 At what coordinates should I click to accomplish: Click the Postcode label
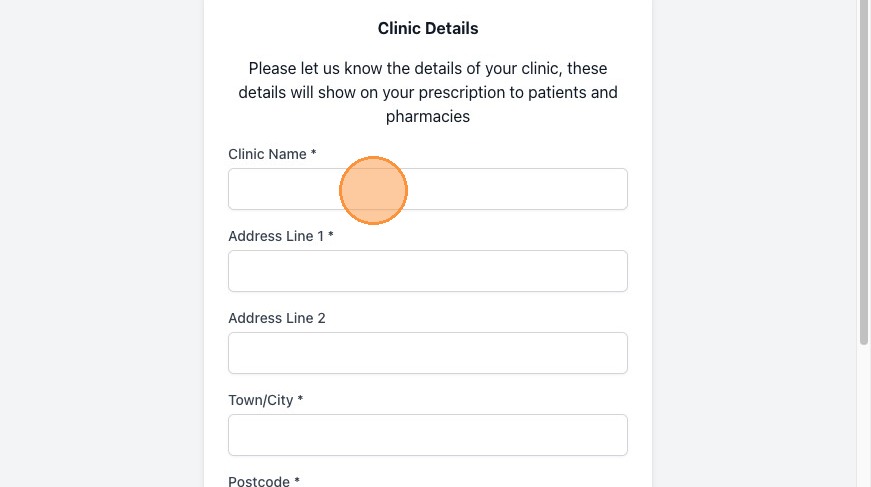[x=259, y=481]
